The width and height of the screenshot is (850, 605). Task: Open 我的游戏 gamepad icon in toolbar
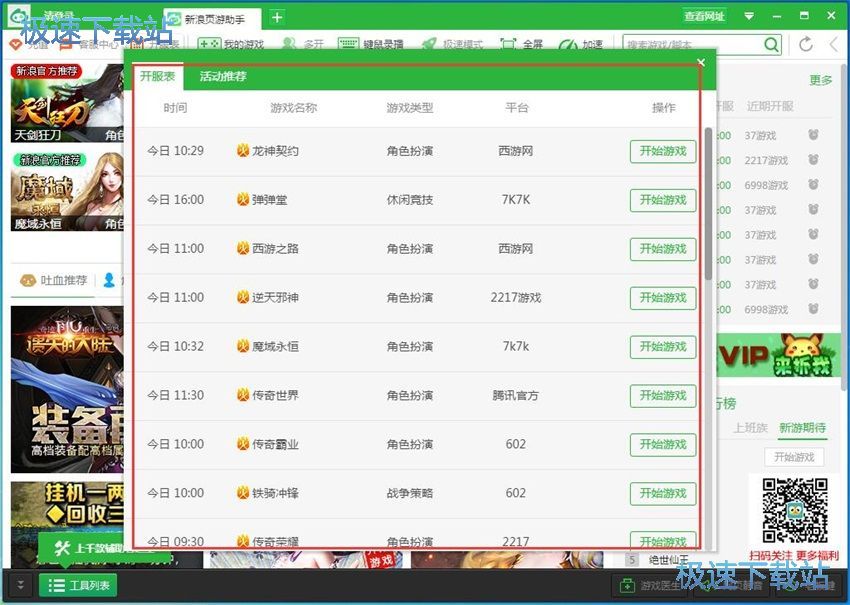click(x=209, y=43)
